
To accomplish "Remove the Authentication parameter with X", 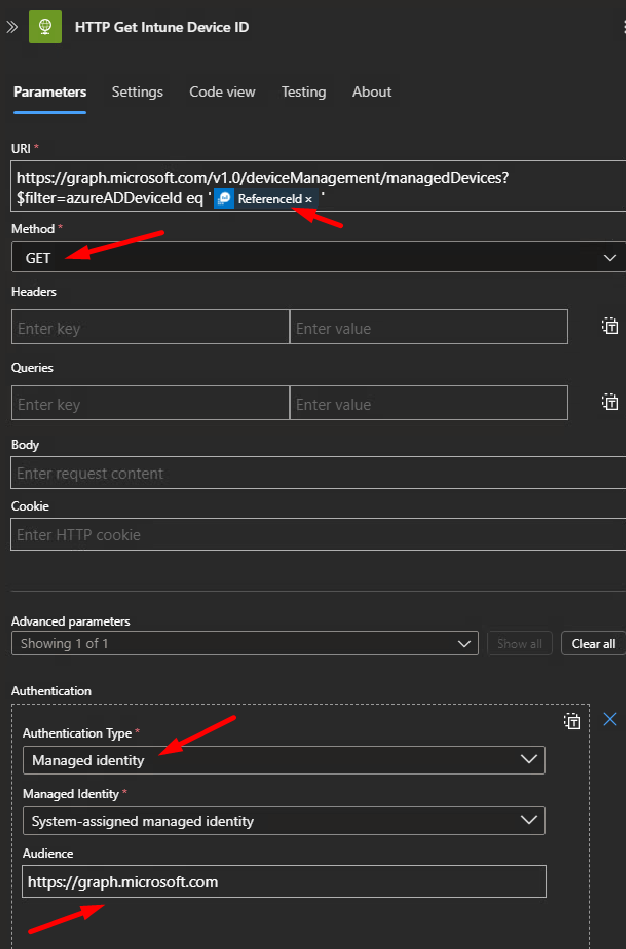I will point(610,719).
